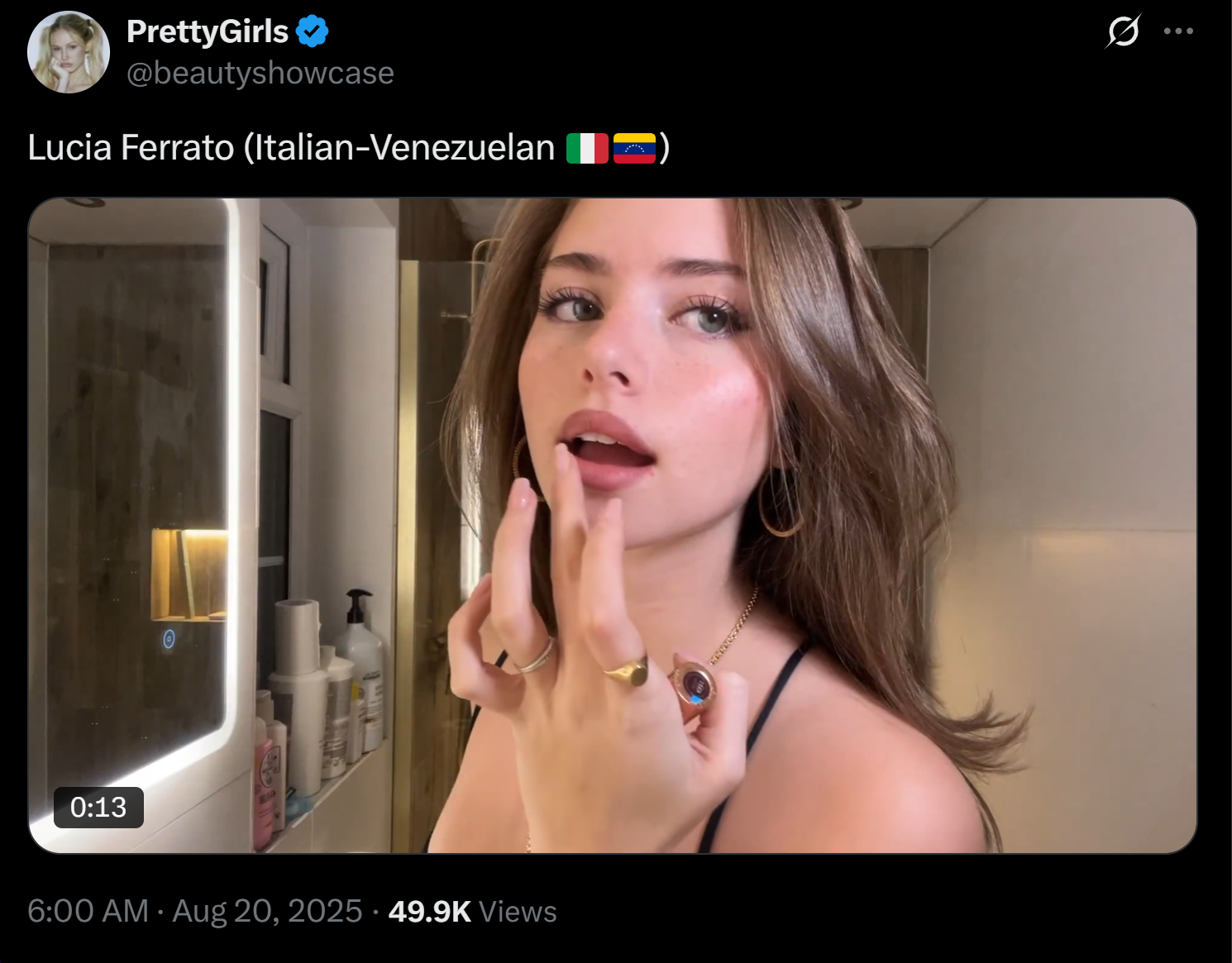
Task: Open the PrettyGirls display name link
Action: tap(208, 31)
